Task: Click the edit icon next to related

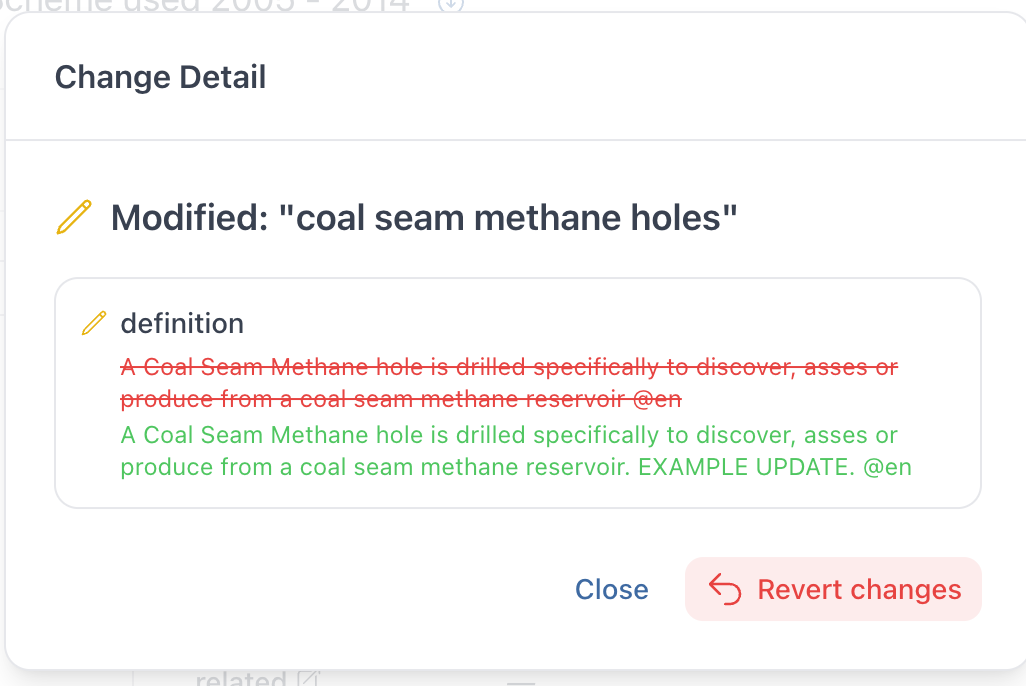Action: (x=308, y=680)
